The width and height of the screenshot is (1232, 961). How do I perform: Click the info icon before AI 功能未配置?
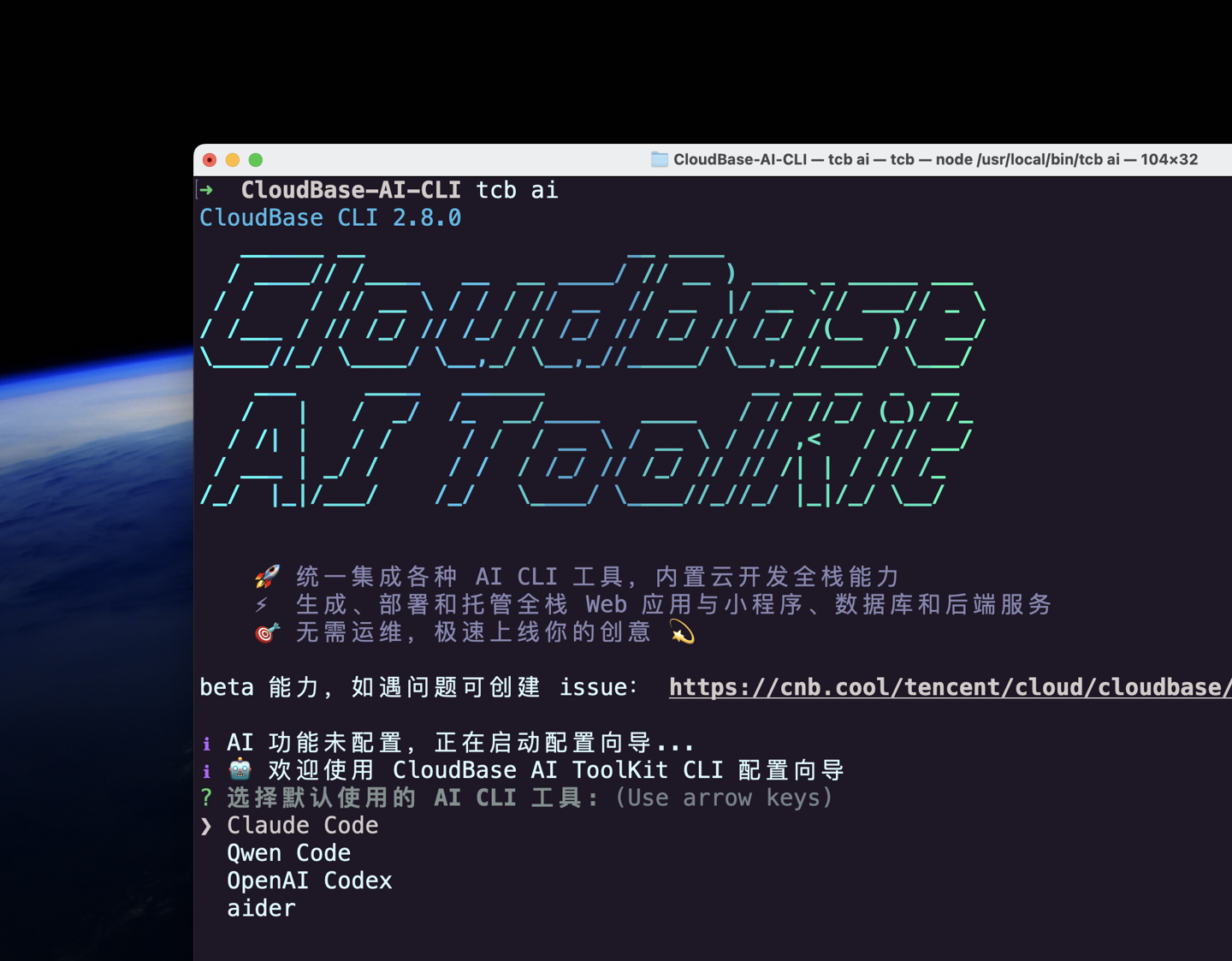tap(205, 744)
